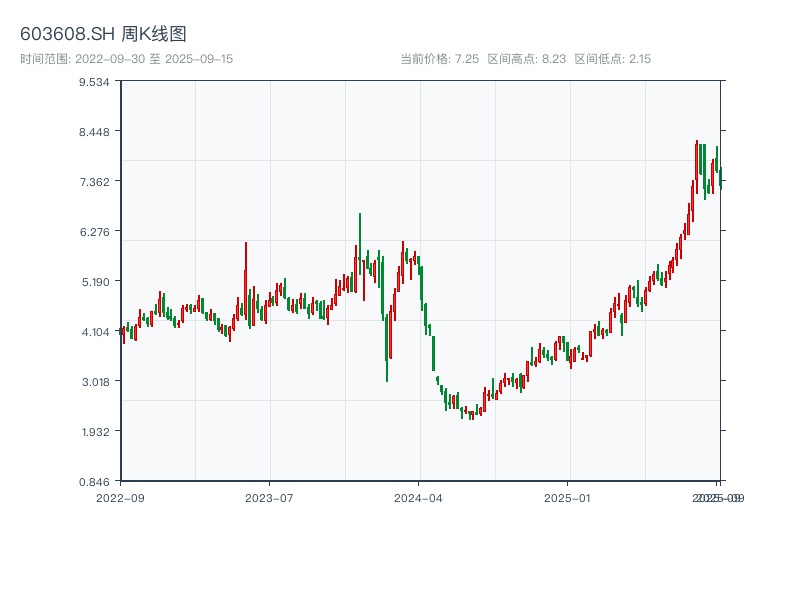
Task: Click the x-axis label 2023-07
Action: tap(269, 498)
